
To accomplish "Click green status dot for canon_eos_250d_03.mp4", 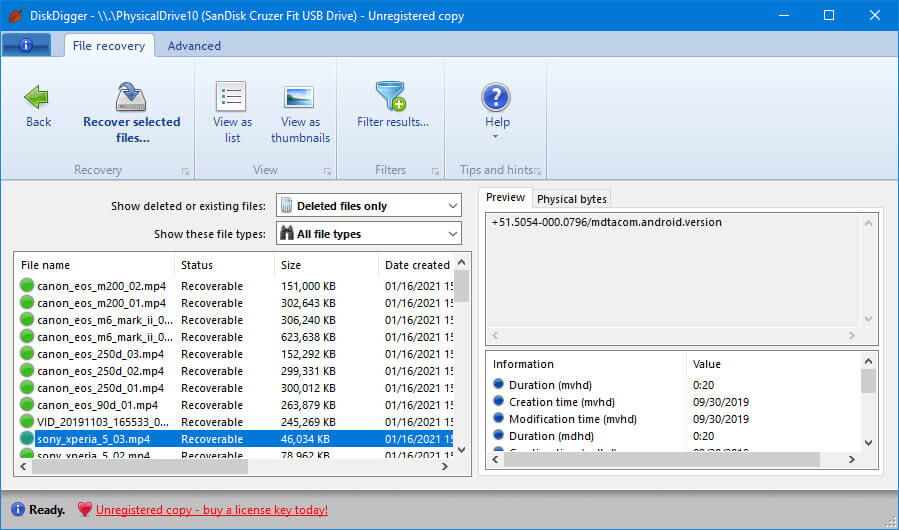I will pyautogui.click(x=26, y=353).
